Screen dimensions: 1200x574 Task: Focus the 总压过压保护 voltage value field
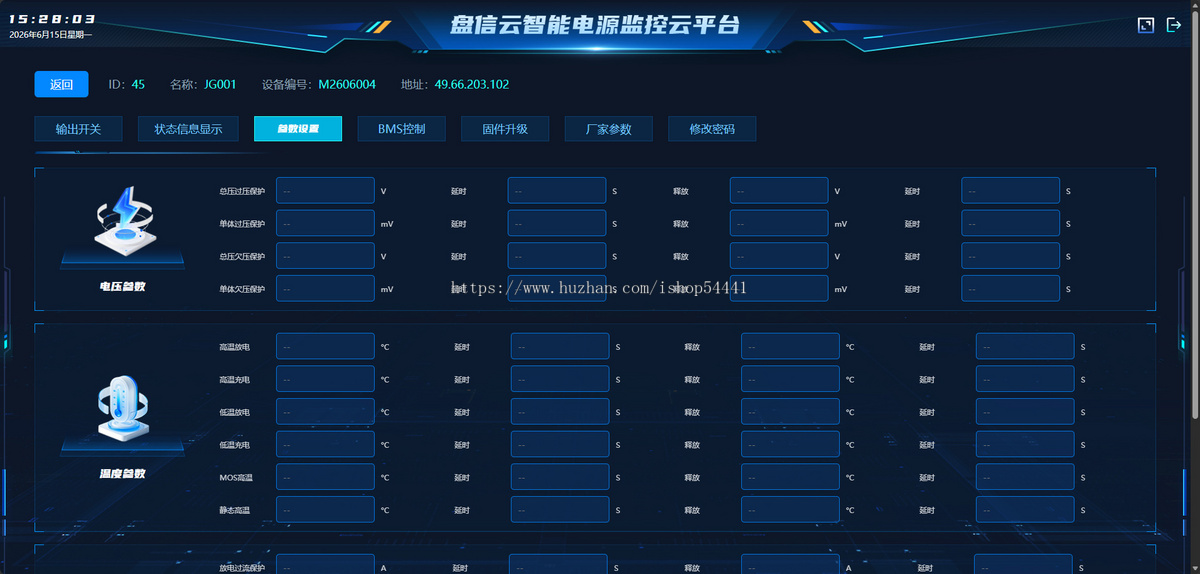(325, 190)
